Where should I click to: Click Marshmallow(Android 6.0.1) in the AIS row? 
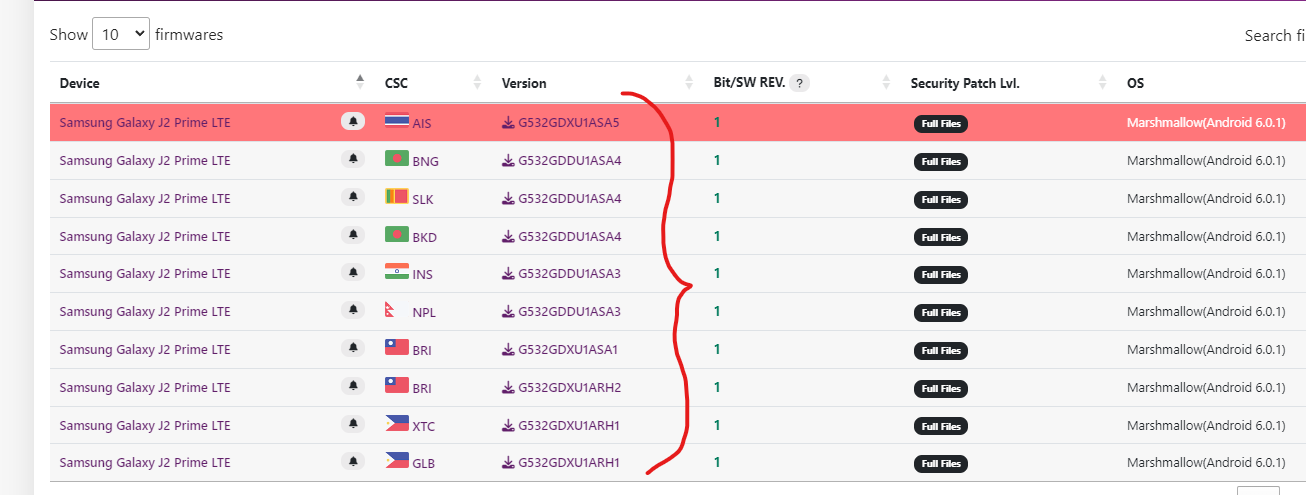pos(1206,123)
